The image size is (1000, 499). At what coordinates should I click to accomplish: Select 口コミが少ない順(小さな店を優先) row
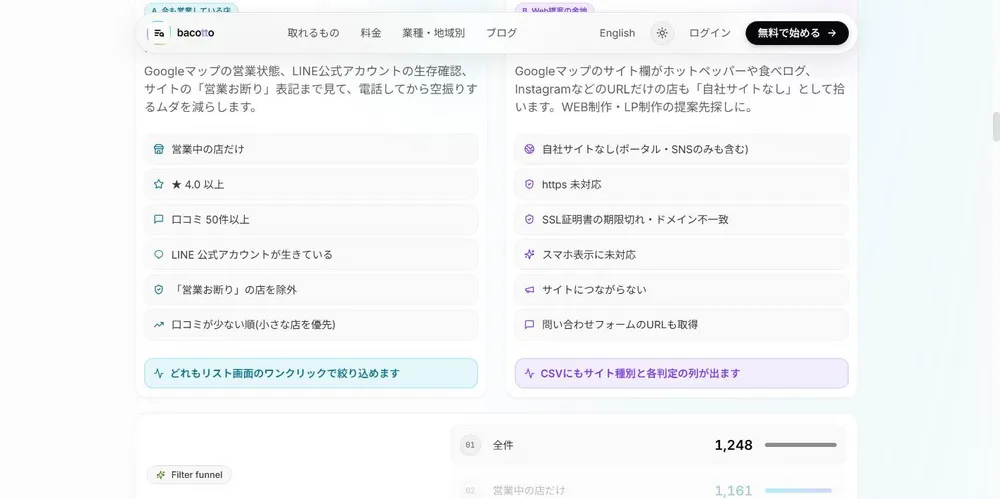(x=311, y=325)
